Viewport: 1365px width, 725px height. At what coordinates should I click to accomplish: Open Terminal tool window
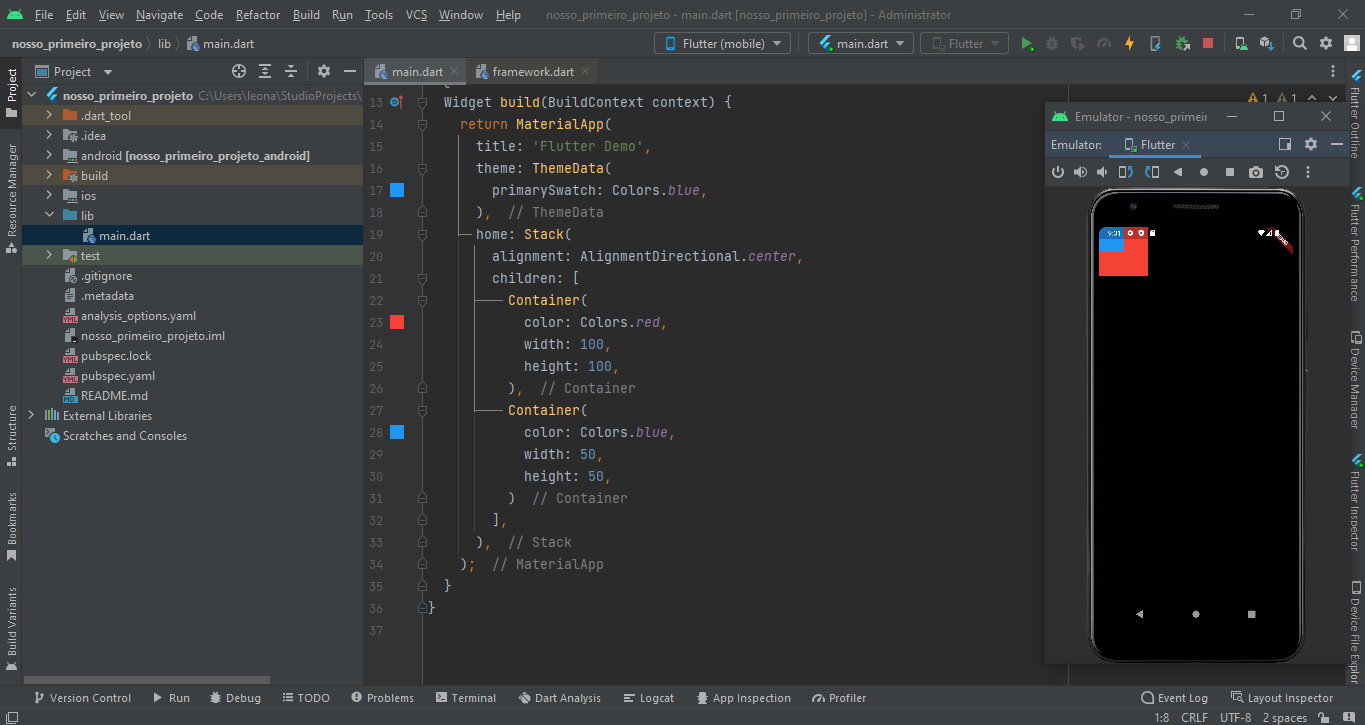point(466,698)
